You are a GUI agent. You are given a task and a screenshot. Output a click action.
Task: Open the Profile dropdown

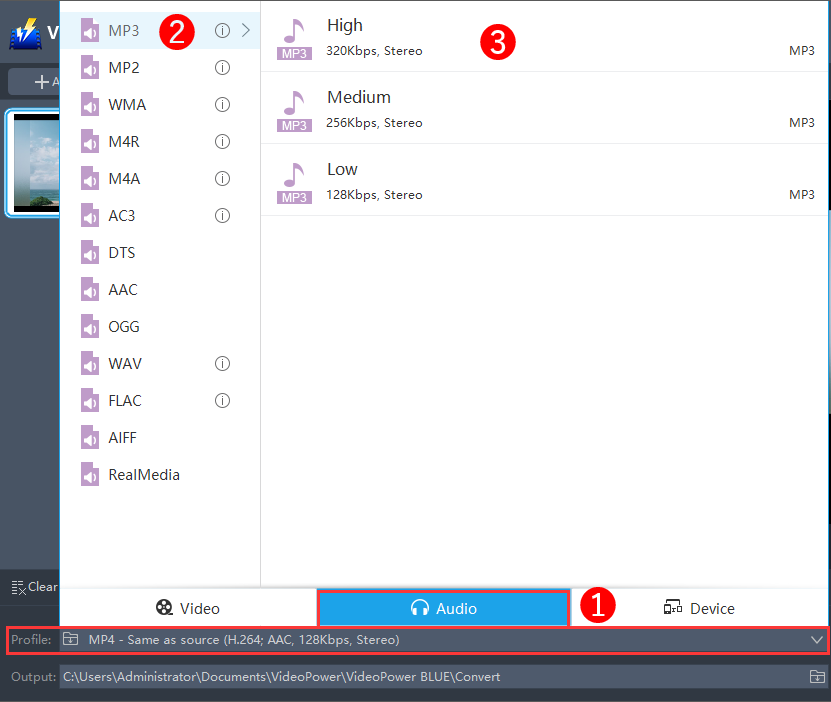[x=817, y=638]
